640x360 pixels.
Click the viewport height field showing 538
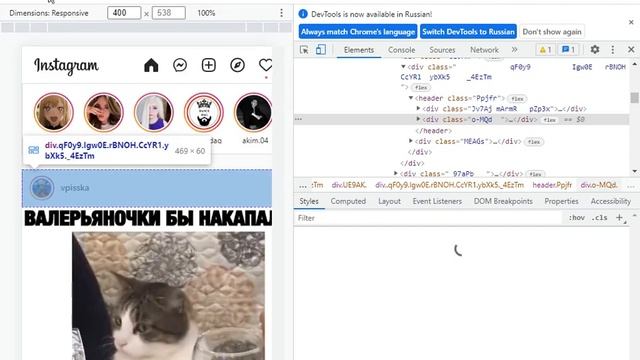(x=169, y=13)
